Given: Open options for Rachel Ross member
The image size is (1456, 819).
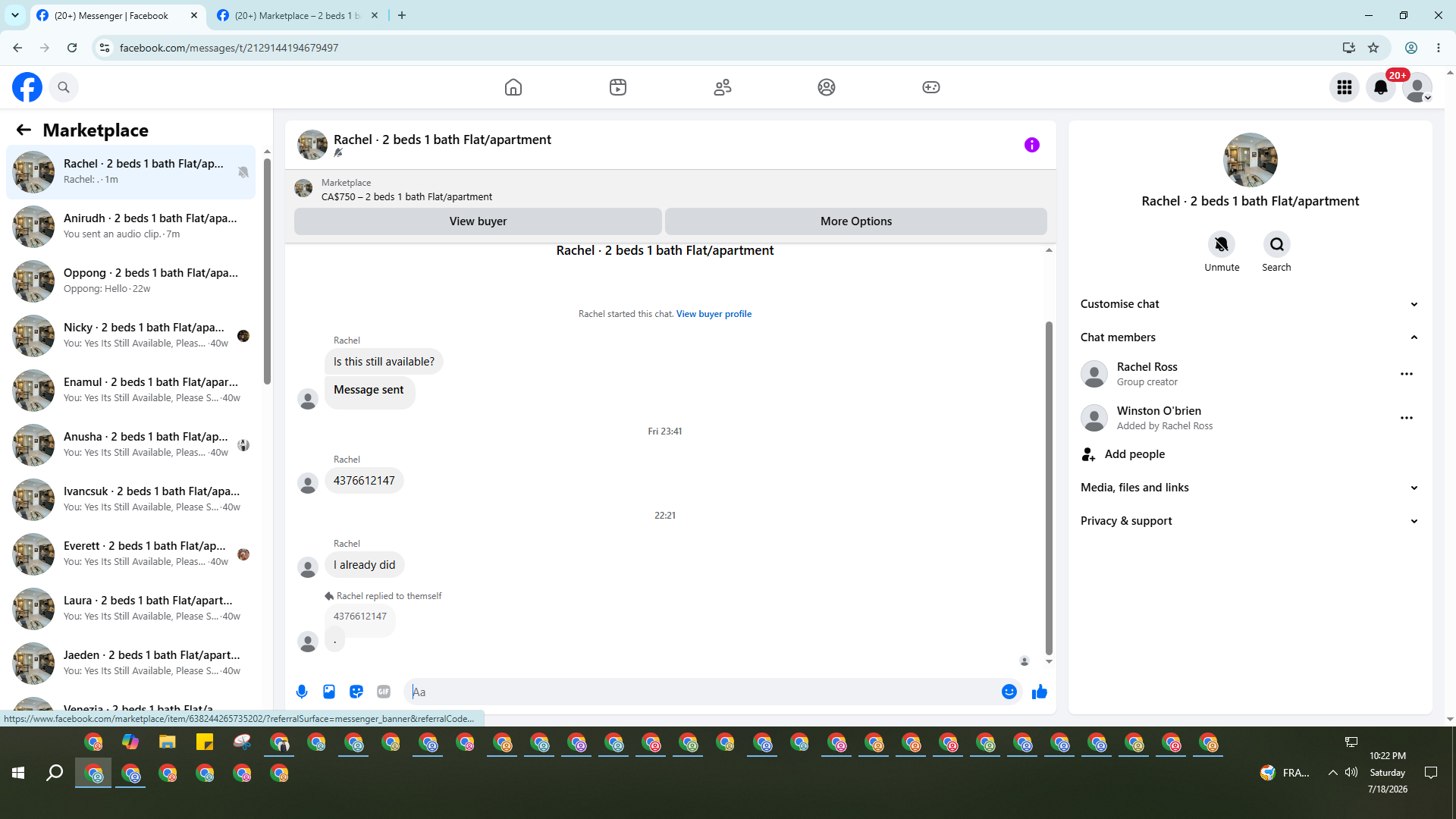Looking at the screenshot, I should 1407,374.
